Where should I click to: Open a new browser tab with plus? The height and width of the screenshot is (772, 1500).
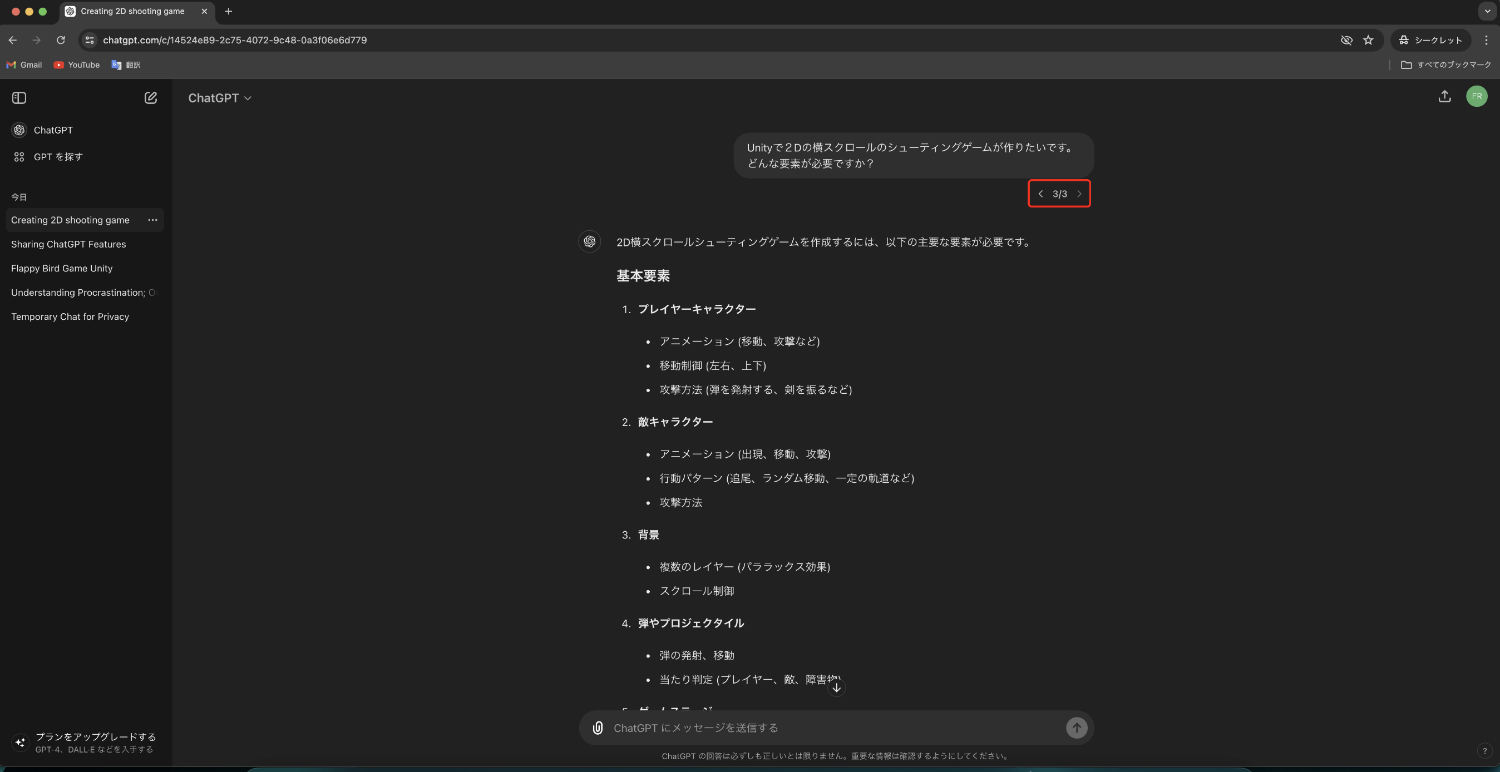coord(228,11)
